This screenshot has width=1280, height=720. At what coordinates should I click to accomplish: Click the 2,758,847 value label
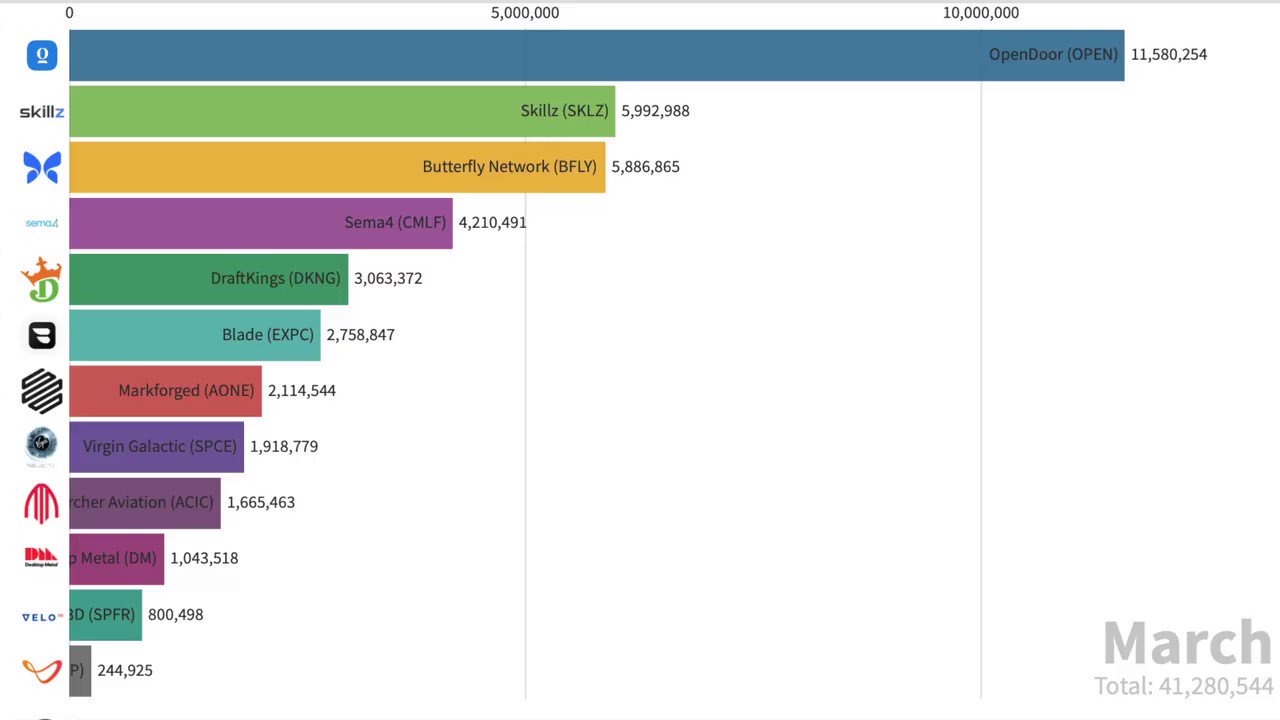pos(361,335)
